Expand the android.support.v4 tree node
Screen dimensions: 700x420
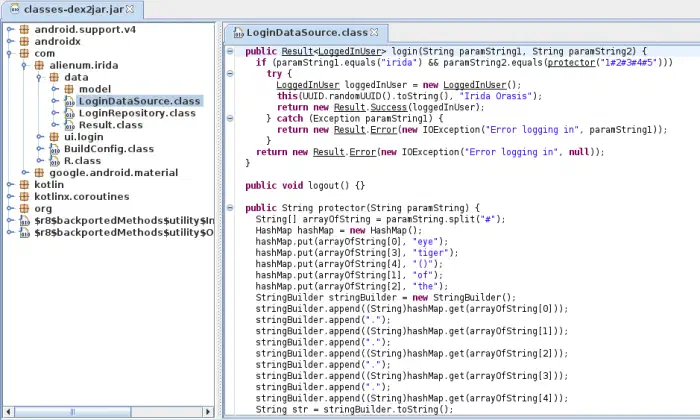(x=10, y=29)
